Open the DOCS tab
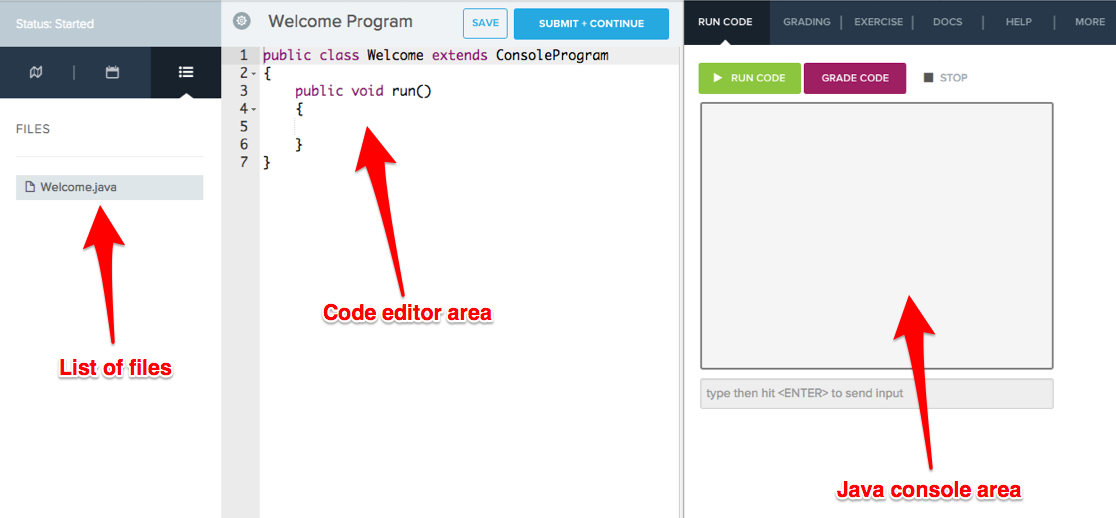Viewport: 1116px width, 518px height. click(947, 22)
